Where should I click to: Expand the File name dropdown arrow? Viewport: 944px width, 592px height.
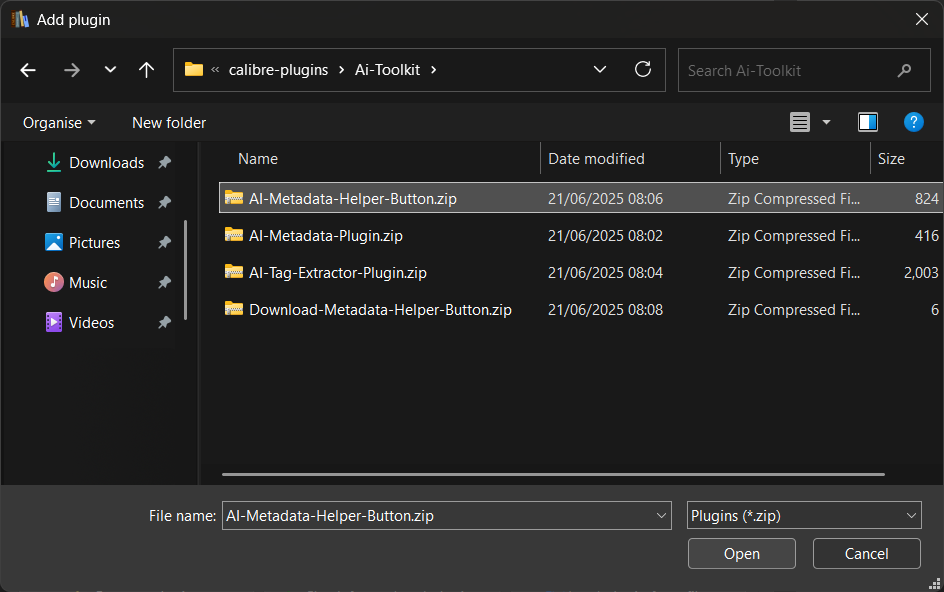coord(661,516)
